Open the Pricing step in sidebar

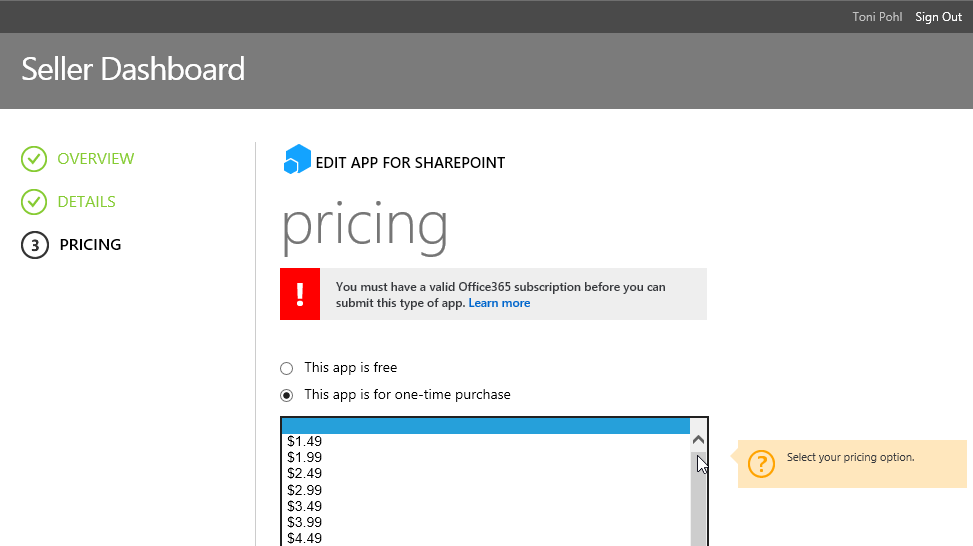click(90, 245)
